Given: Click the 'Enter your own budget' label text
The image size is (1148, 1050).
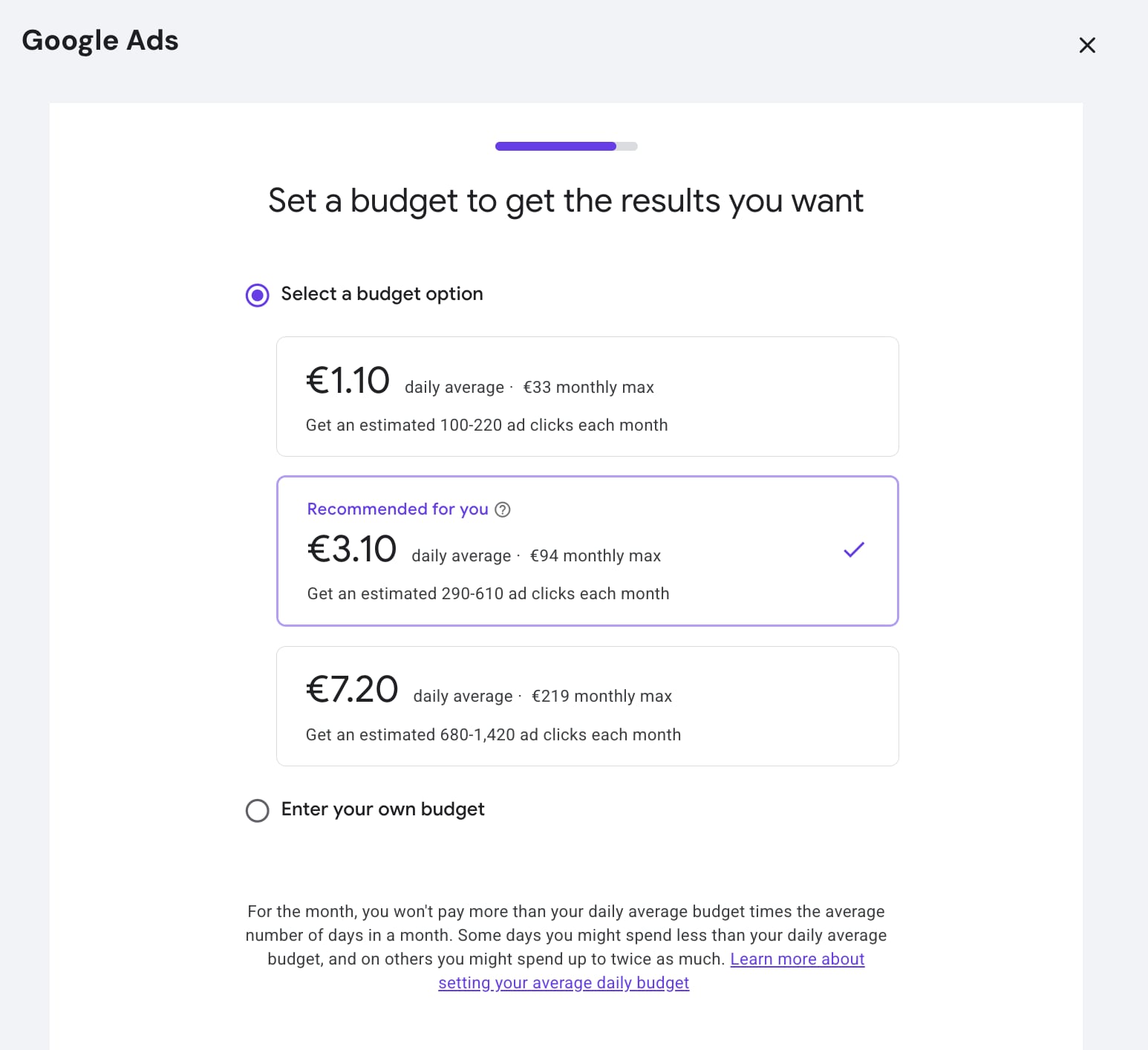Looking at the screenshot, I should (382, 809).
